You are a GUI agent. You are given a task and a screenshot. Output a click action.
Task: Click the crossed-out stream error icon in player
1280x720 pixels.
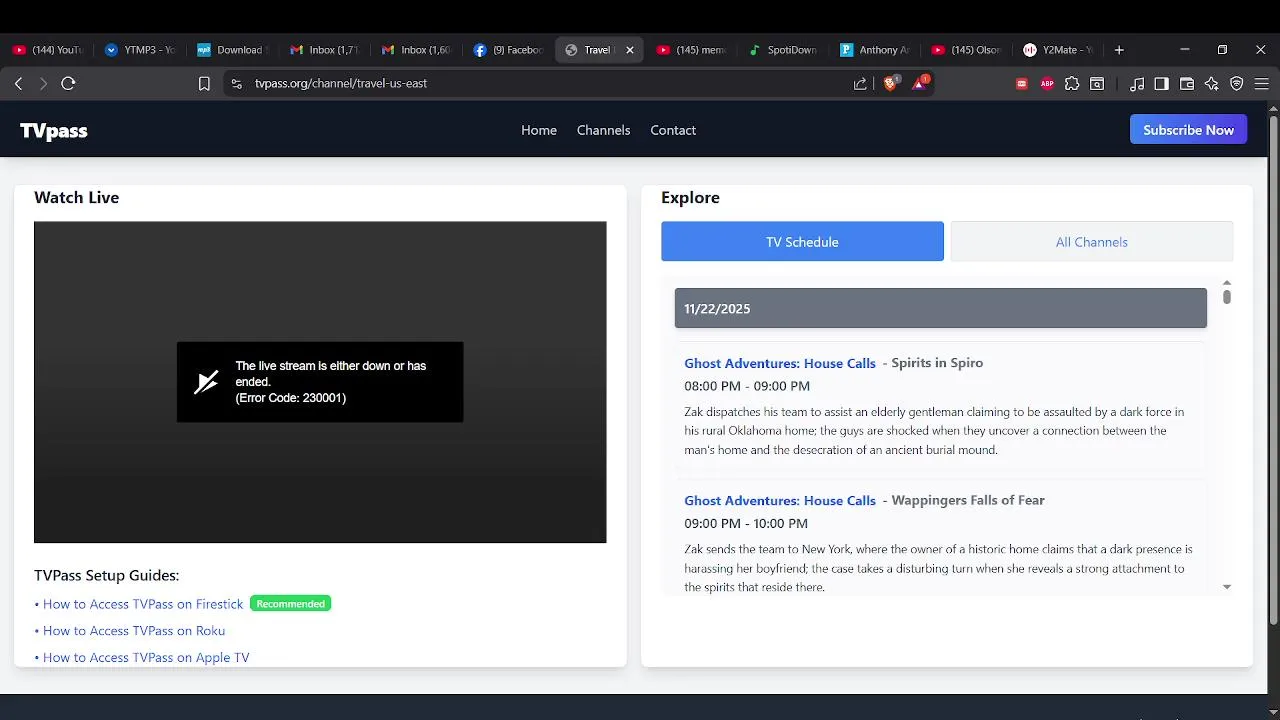click(206, 382)
